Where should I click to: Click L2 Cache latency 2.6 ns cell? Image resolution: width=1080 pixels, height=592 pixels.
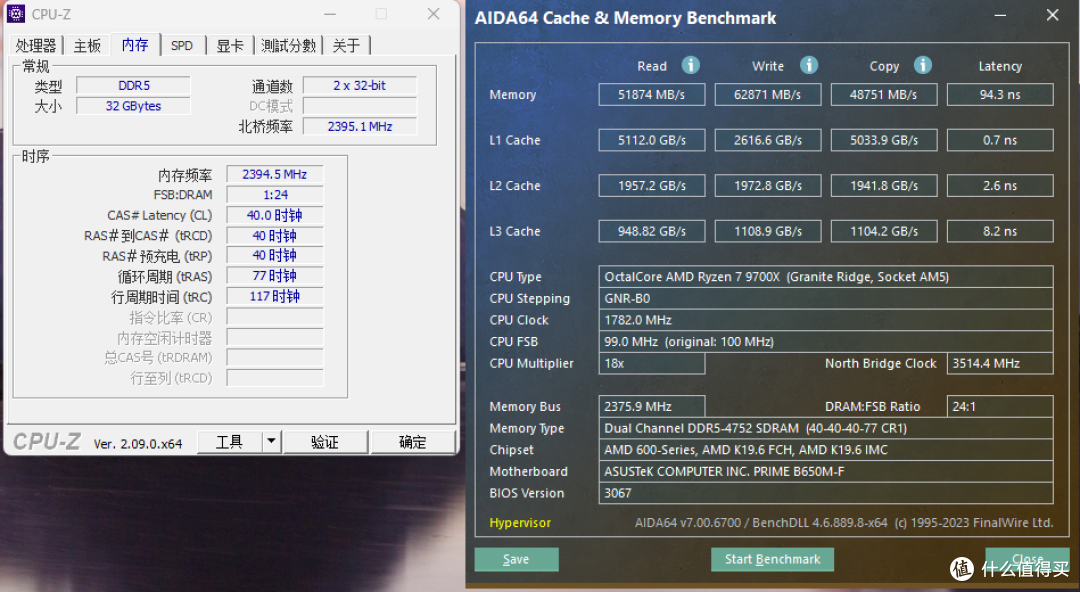pos(1000,185)
